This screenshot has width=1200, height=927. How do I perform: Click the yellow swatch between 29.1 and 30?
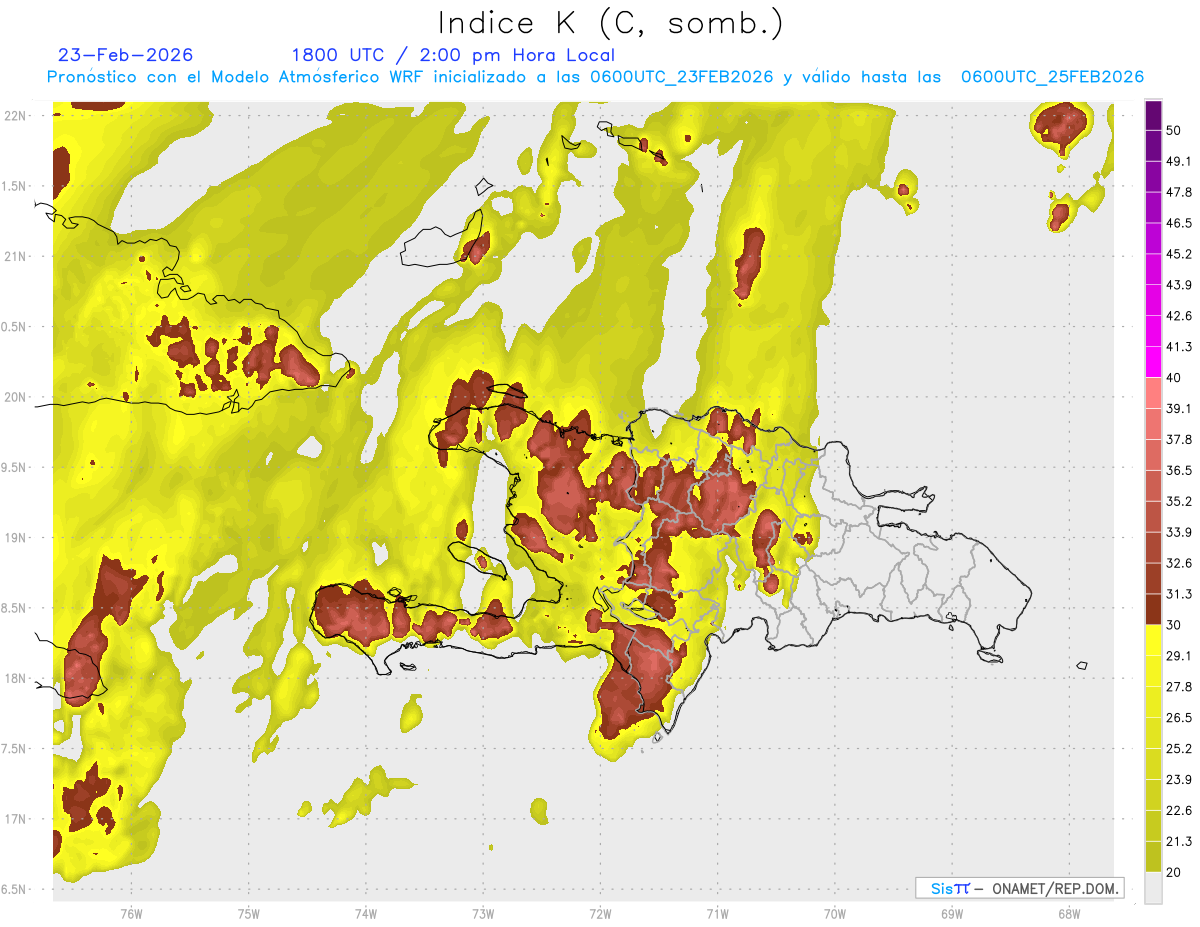(x=1153, y=641)
